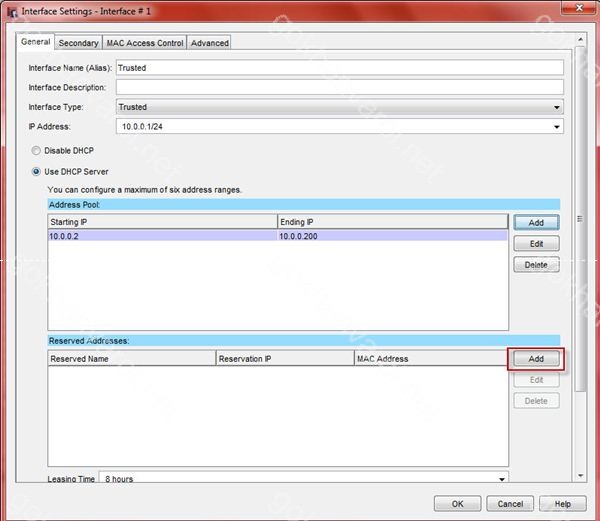Image resolution: width=600 pixels, height=521 pixels.
Task: Click the Interface Description text field
Action: [339, 88]
